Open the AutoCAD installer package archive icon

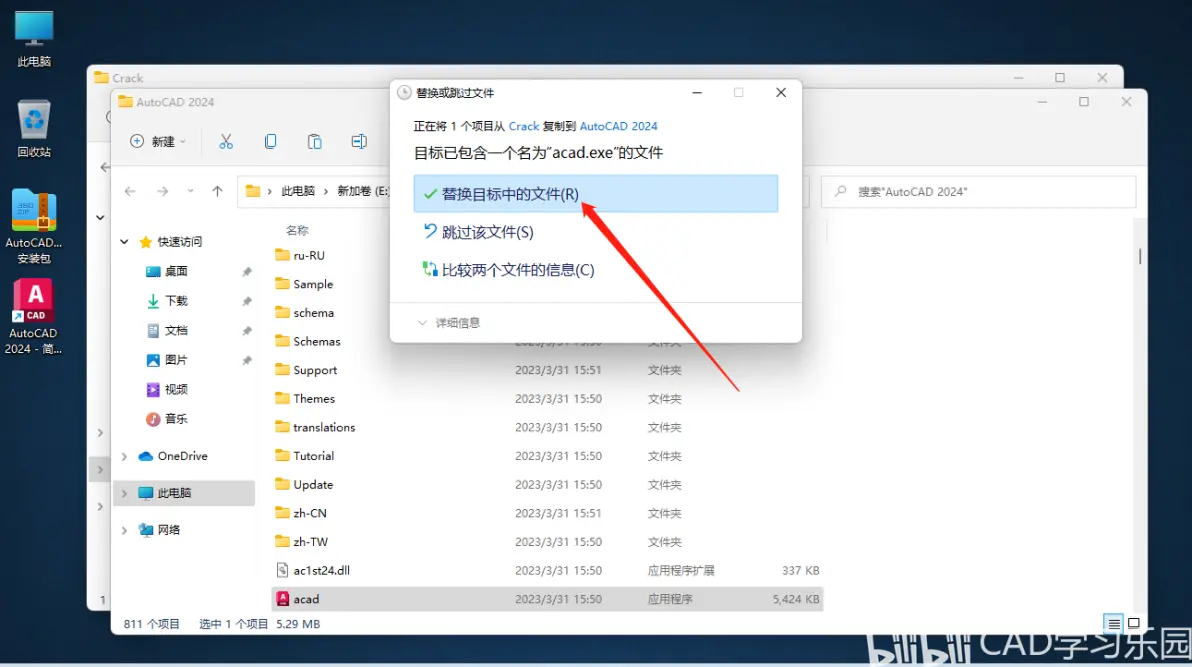click(x=33, y=226)
